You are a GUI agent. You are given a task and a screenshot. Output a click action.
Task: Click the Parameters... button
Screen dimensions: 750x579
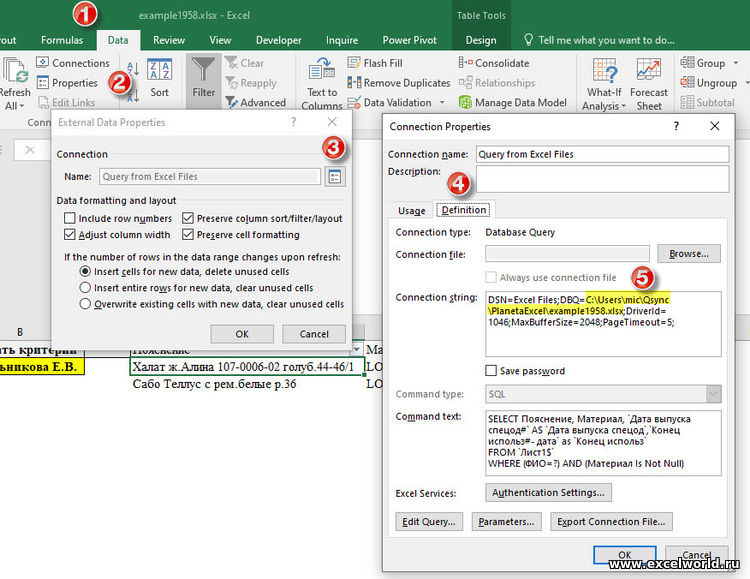tap(506, 522)
